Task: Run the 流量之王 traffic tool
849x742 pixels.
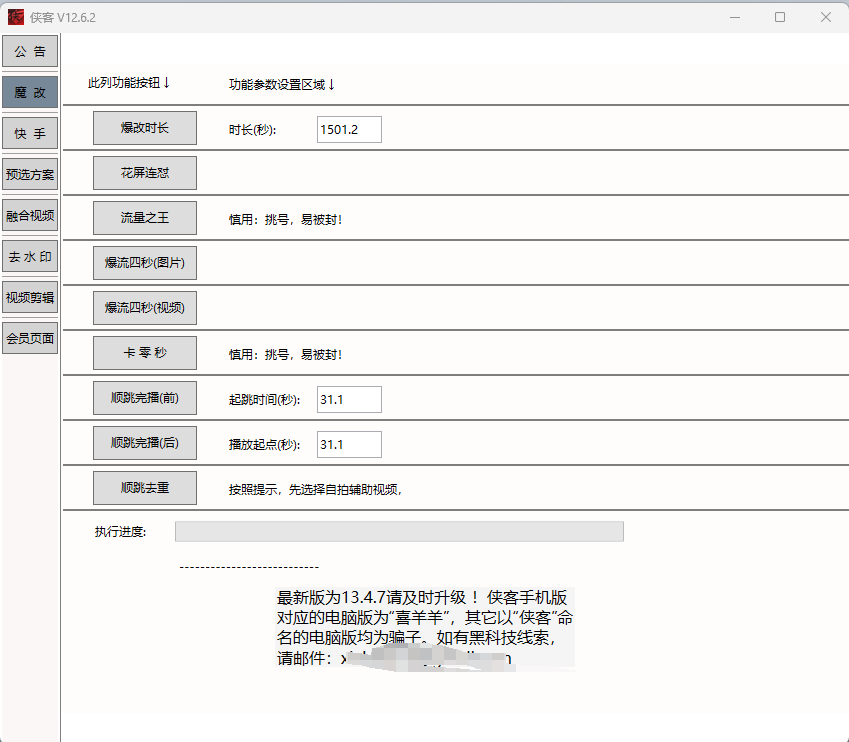Action: (x=144, y=218)
